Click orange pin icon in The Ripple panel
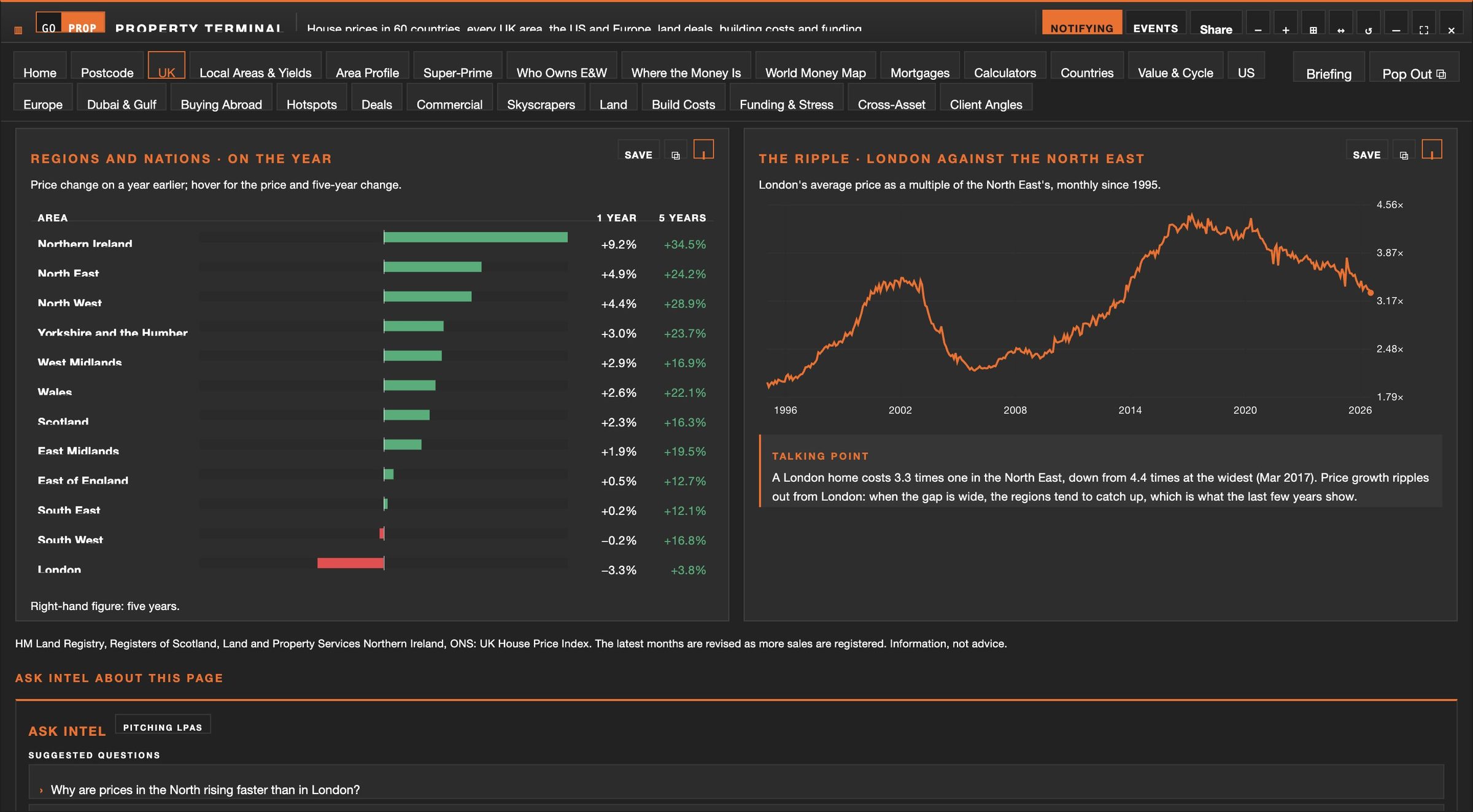This screenshot has width=1473, height=812. pyautogui.click(x=1432, y=149)
